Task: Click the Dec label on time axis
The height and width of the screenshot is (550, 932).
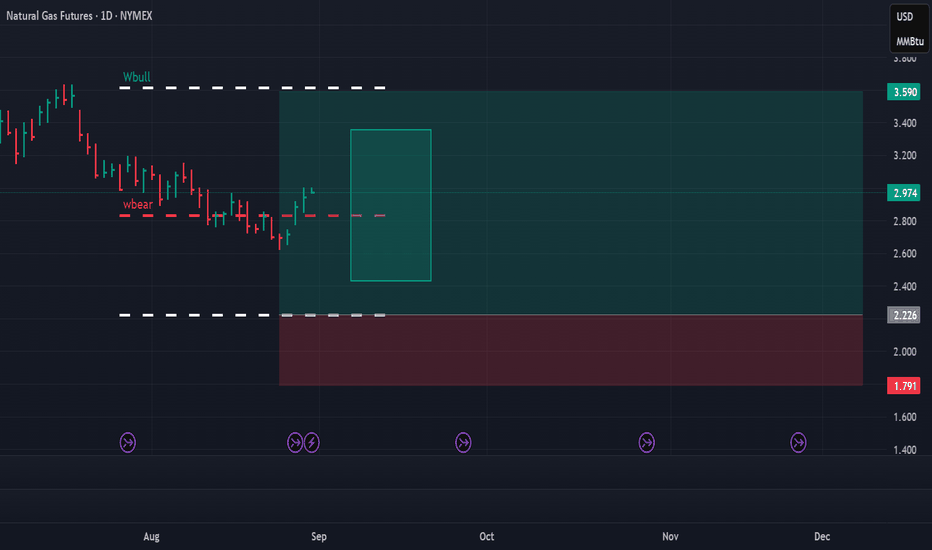Action: click(x=822, y=536)
